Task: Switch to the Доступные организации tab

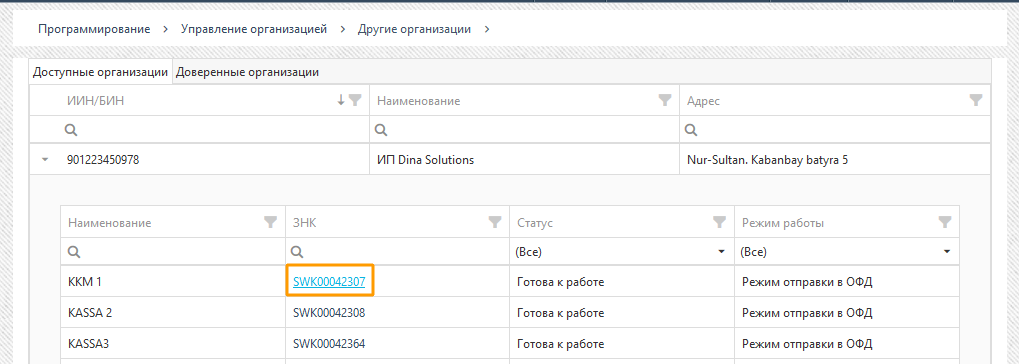Action: point(101,72)
